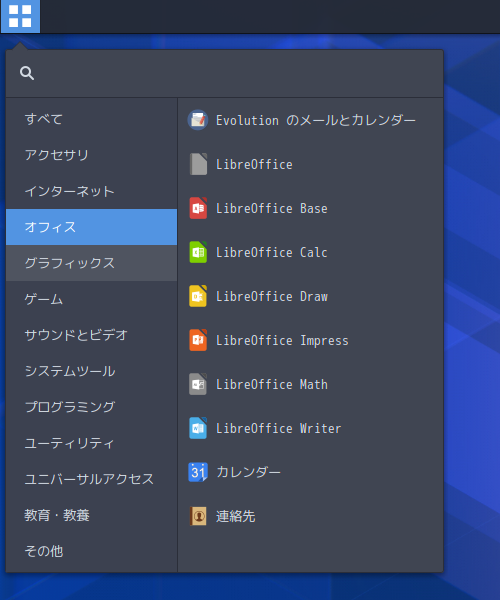Switch to the インターネット category
The width and height of the screenshot is (500, 600).
click(91, 191)
